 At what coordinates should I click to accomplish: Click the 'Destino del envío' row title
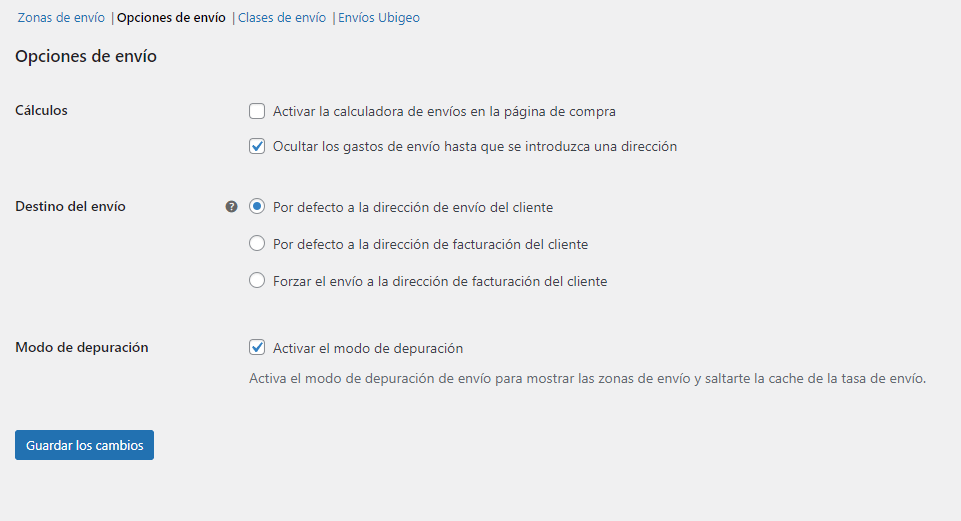(70, 207)
